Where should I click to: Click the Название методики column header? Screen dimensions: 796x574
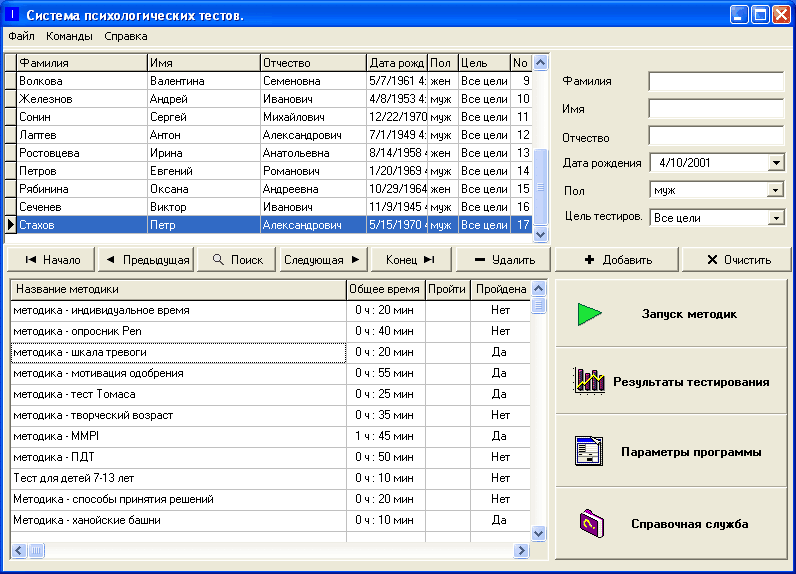pyautogui.click(x=178, y=289)
